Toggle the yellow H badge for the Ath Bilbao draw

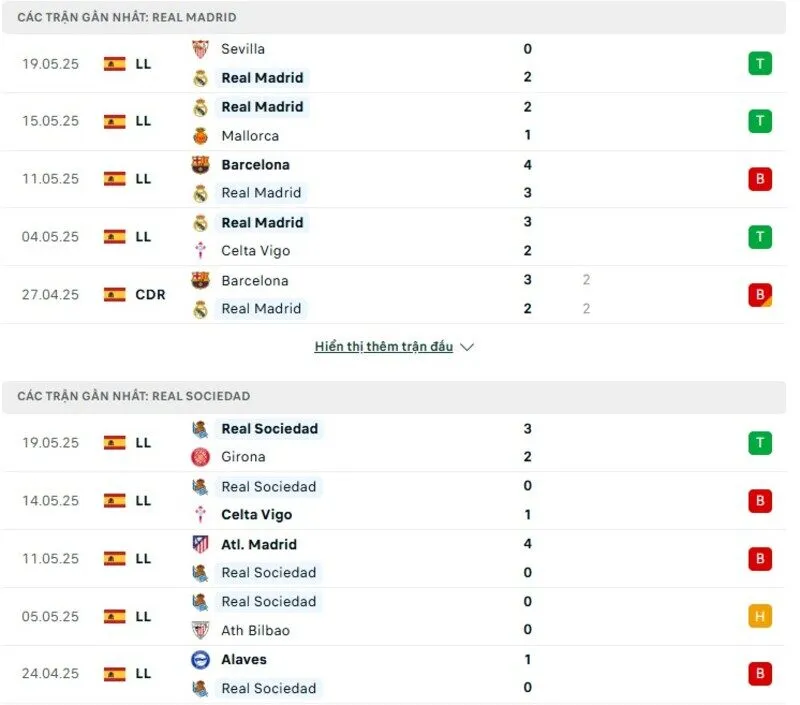click(x=760, y=616)
